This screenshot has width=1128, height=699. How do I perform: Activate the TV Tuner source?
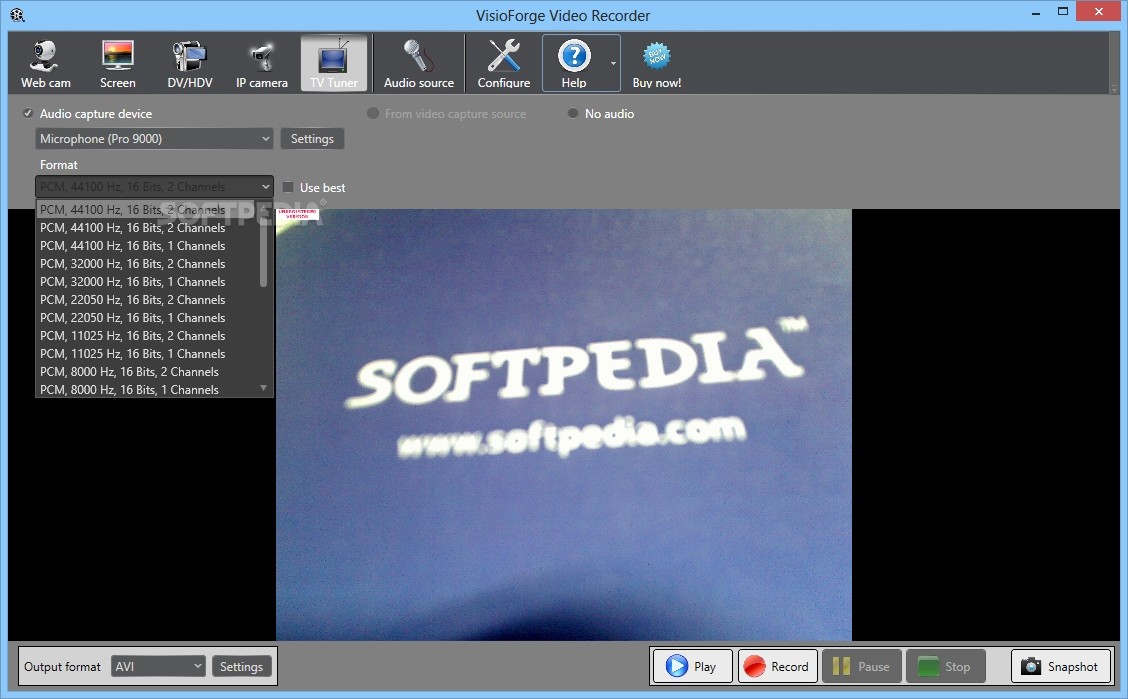tap(334, 64)
